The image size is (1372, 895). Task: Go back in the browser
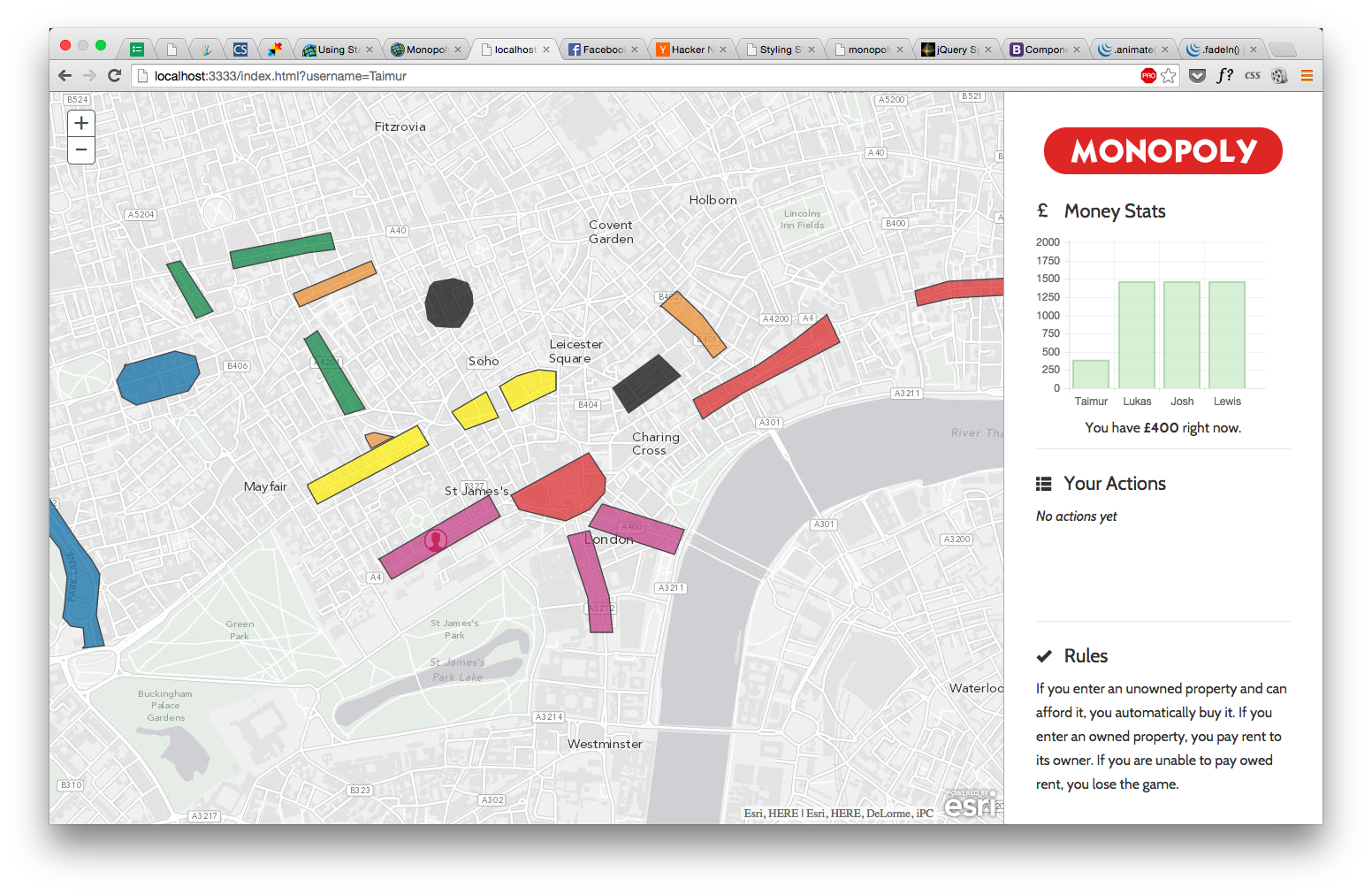pos(65,76)
